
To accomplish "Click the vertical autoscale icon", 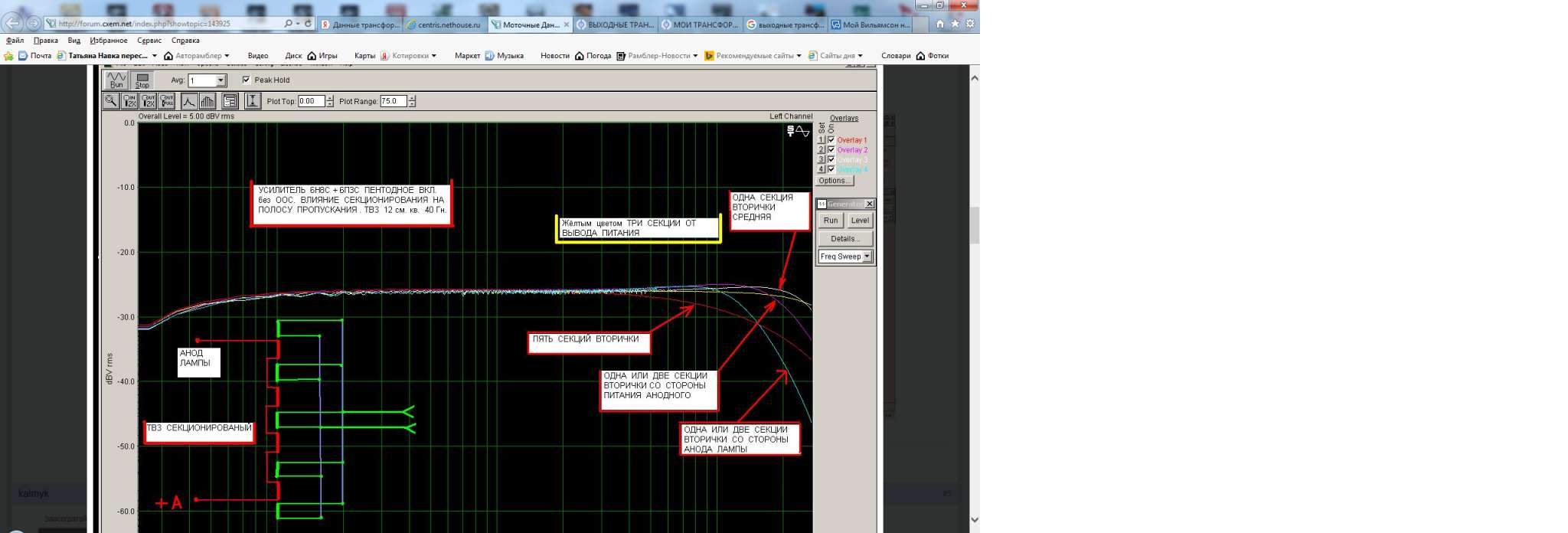I will point(252,101).
